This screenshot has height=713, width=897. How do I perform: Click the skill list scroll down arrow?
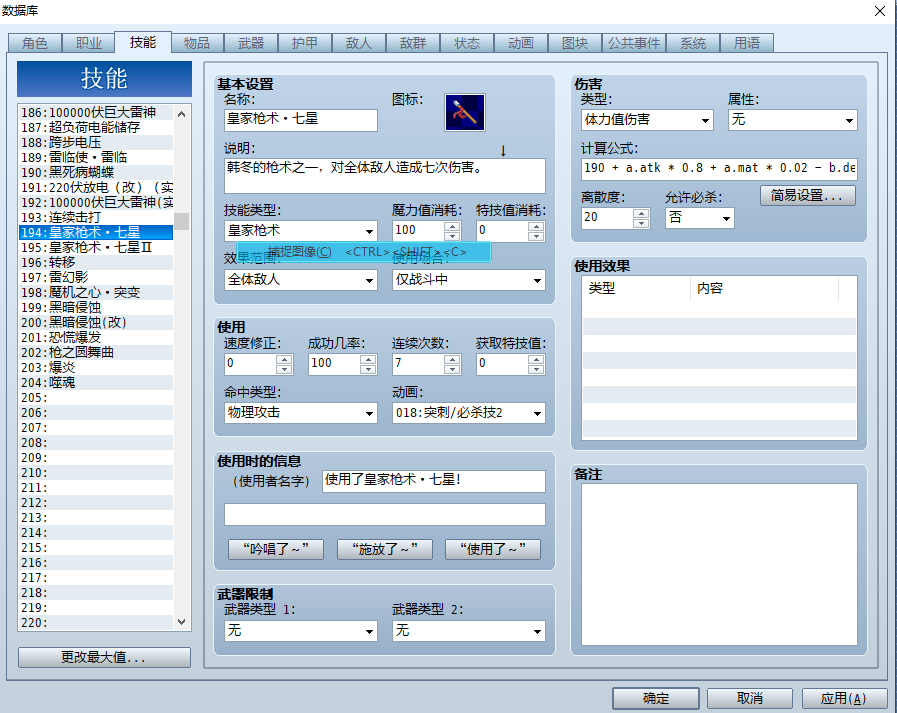click(181, 621)
